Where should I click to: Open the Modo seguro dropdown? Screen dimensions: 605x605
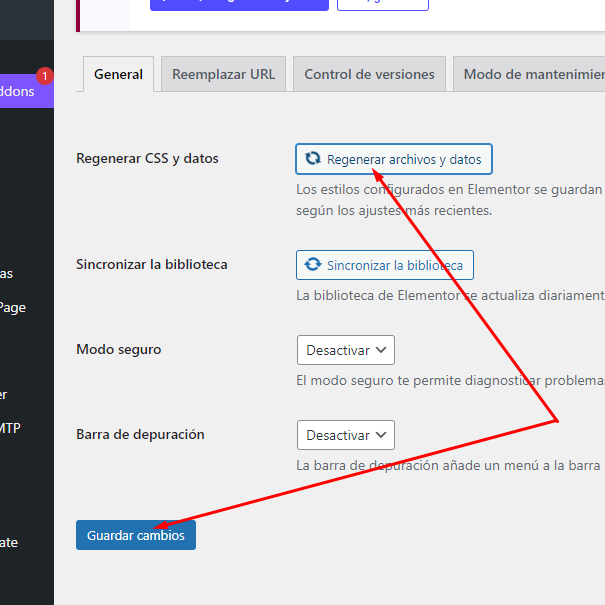click(345, 350)
